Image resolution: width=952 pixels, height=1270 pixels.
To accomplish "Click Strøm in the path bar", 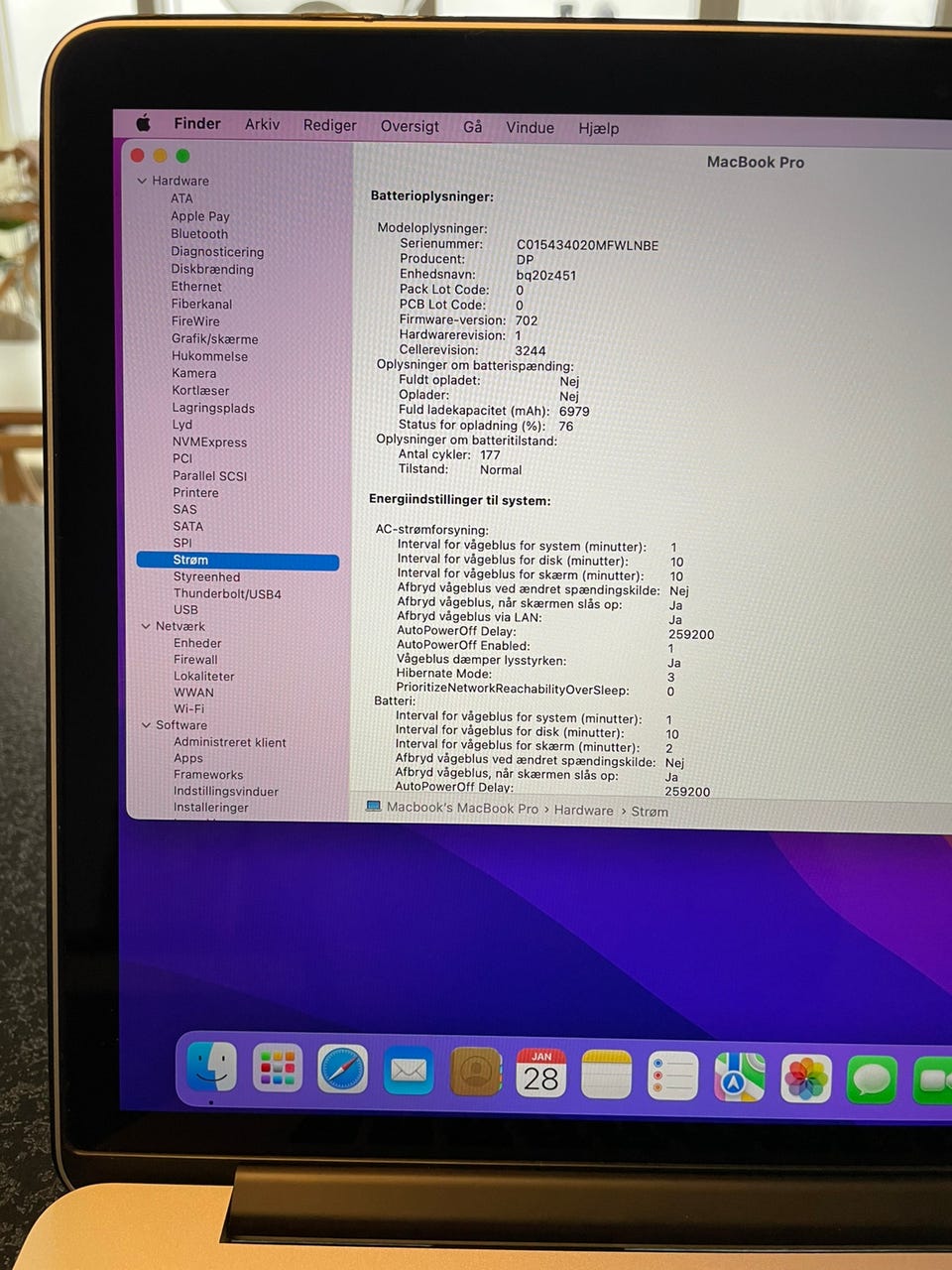I will pyautogui.click(x=650, y=811).
